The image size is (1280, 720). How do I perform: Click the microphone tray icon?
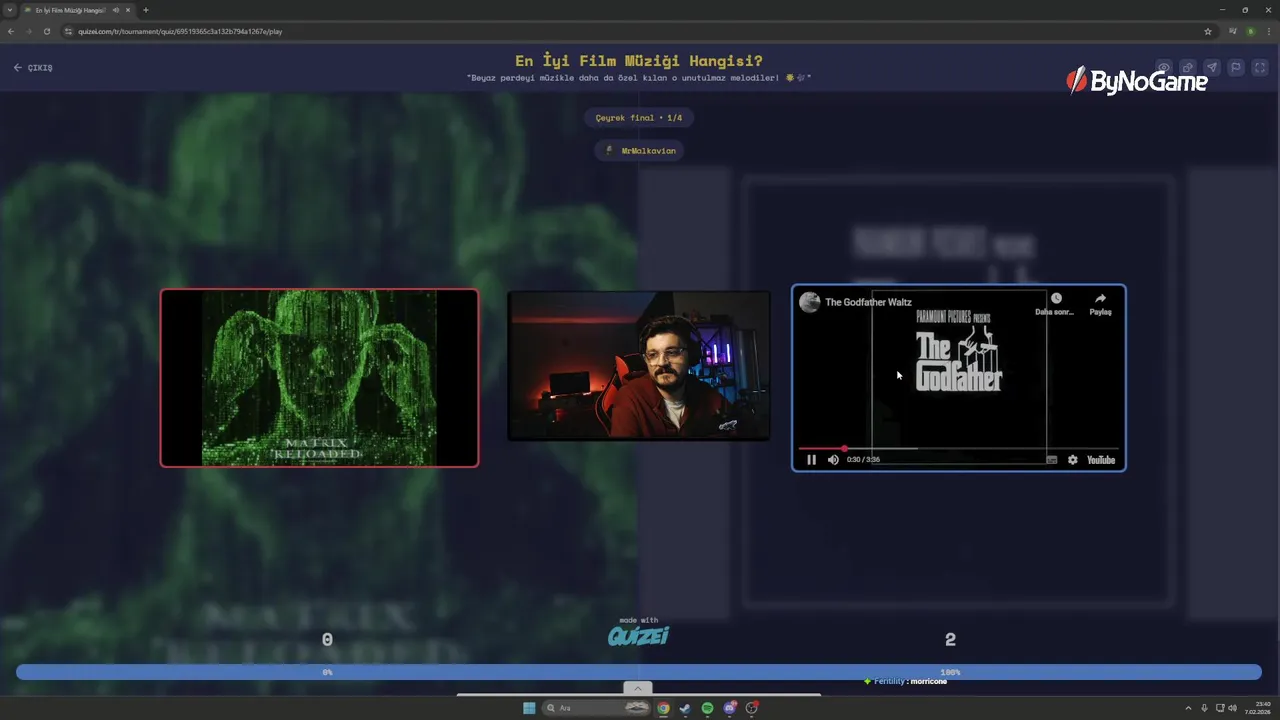coord(1204,708)
